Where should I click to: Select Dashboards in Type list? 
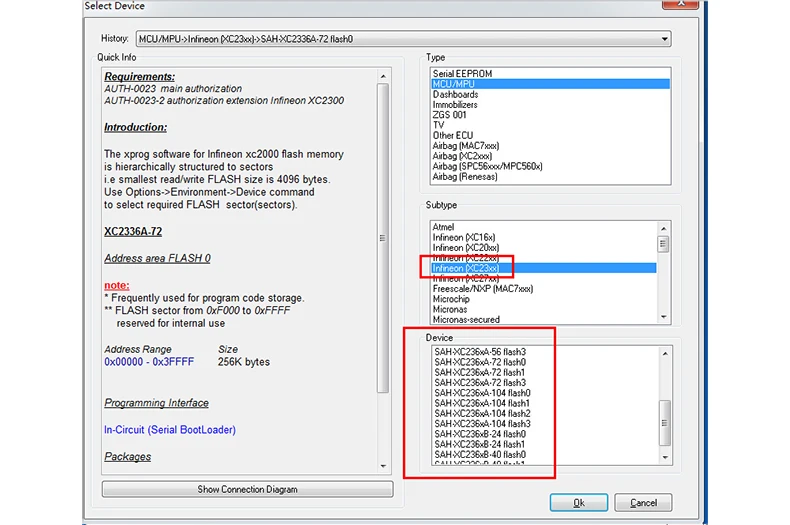[x=550, y=94]
